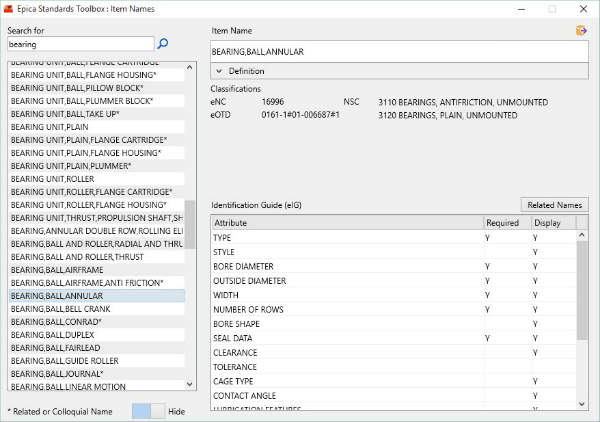Select BEARING UNIT,ROLLER,FLANGE CARTRIDGE* row

pyautogui.click(x=96, y=192)
